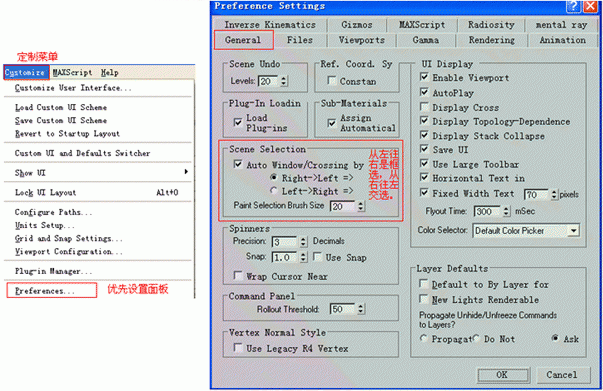The width and height of the screenshot is (603, 391).
Task: Switch to the Rendering tab
Action: (x=491, y=40)
